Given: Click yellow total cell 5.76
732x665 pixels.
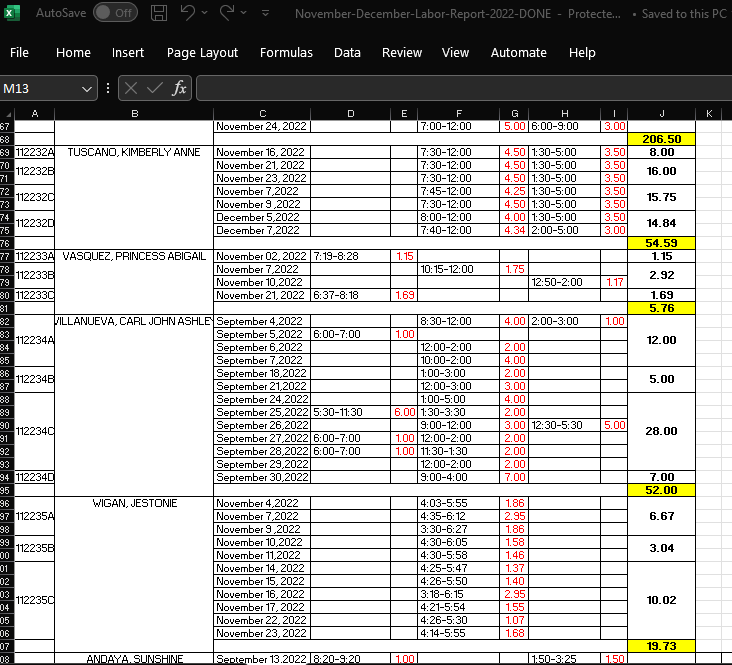Looking at the screenshot, I should [x=662, y=308].
